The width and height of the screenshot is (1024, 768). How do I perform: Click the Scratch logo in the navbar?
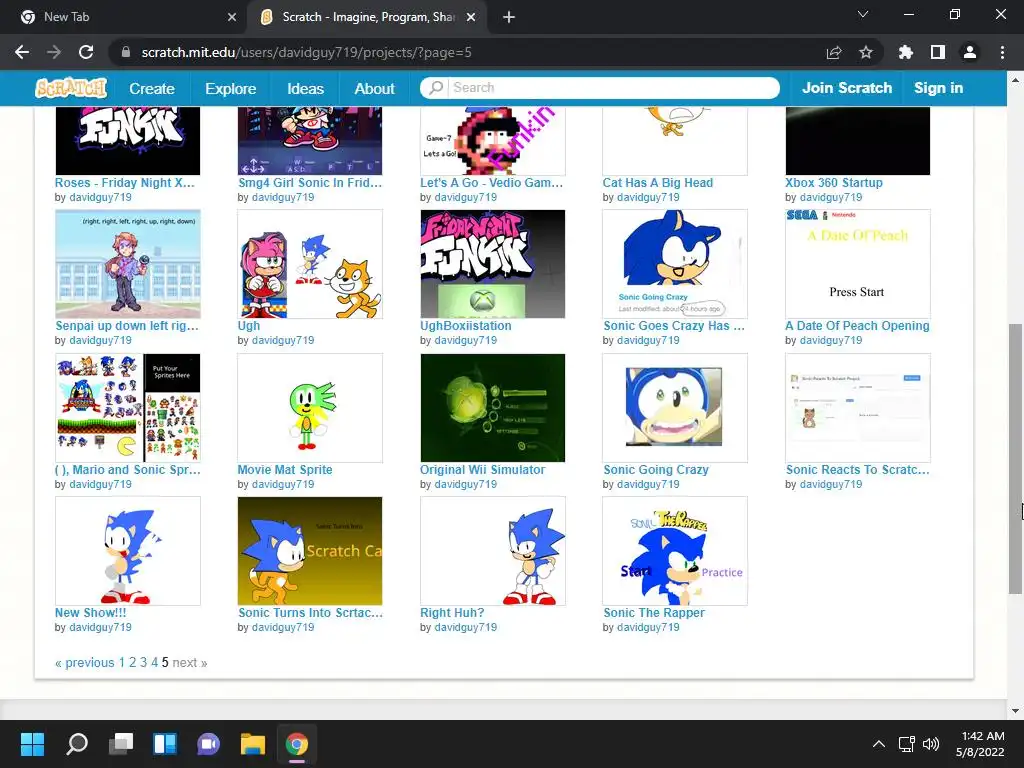point(71,88)
